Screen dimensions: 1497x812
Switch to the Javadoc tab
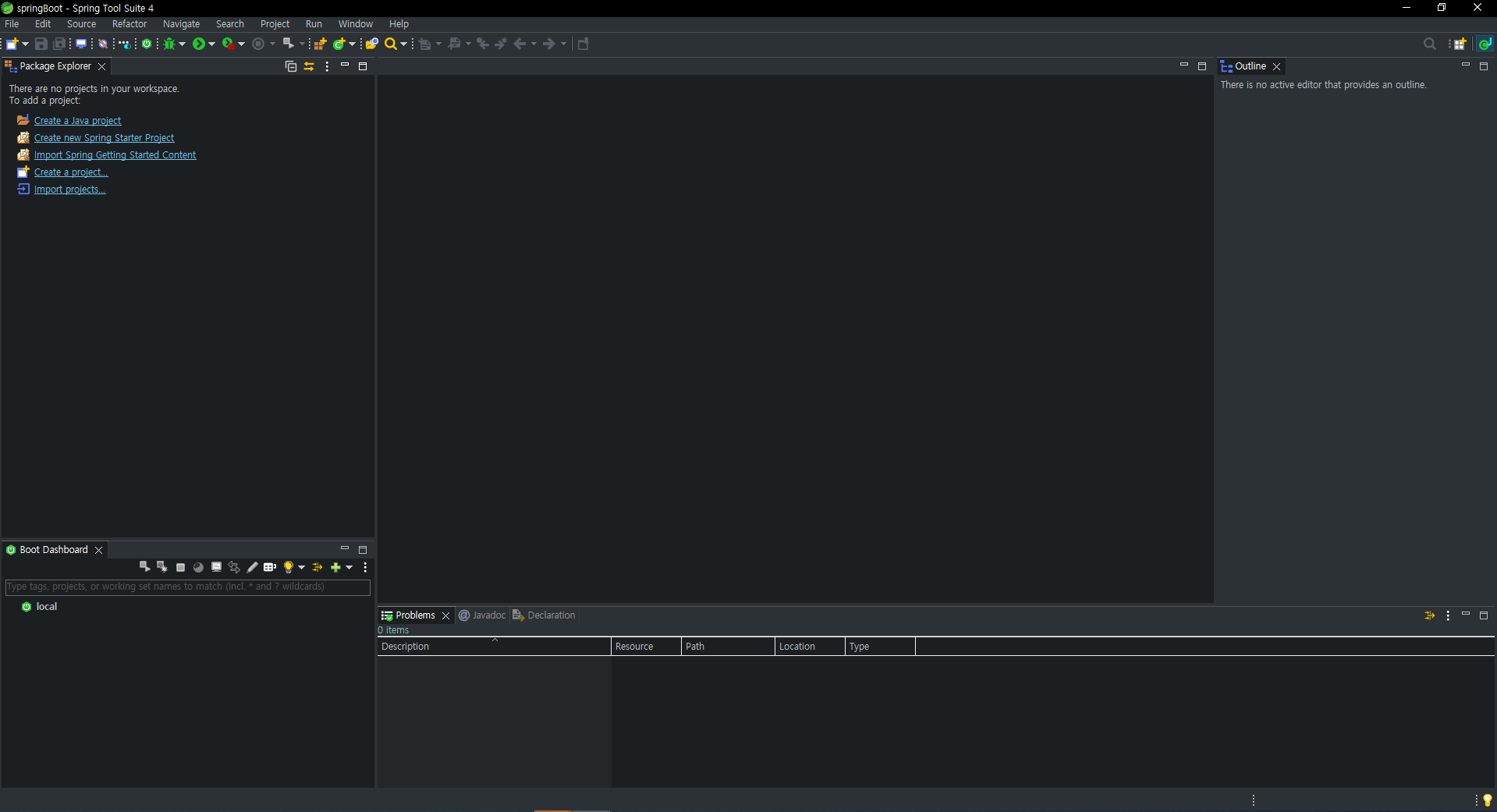(482, 615)
